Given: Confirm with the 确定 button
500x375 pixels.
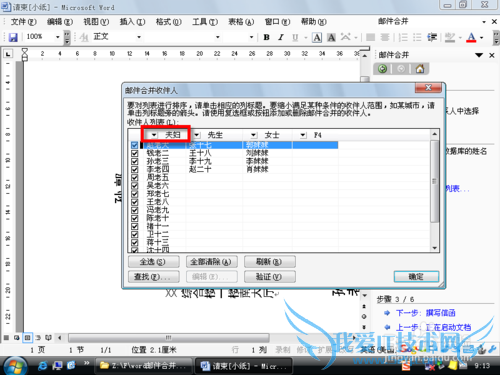Looking at the screenshot, I should point(416,277).
